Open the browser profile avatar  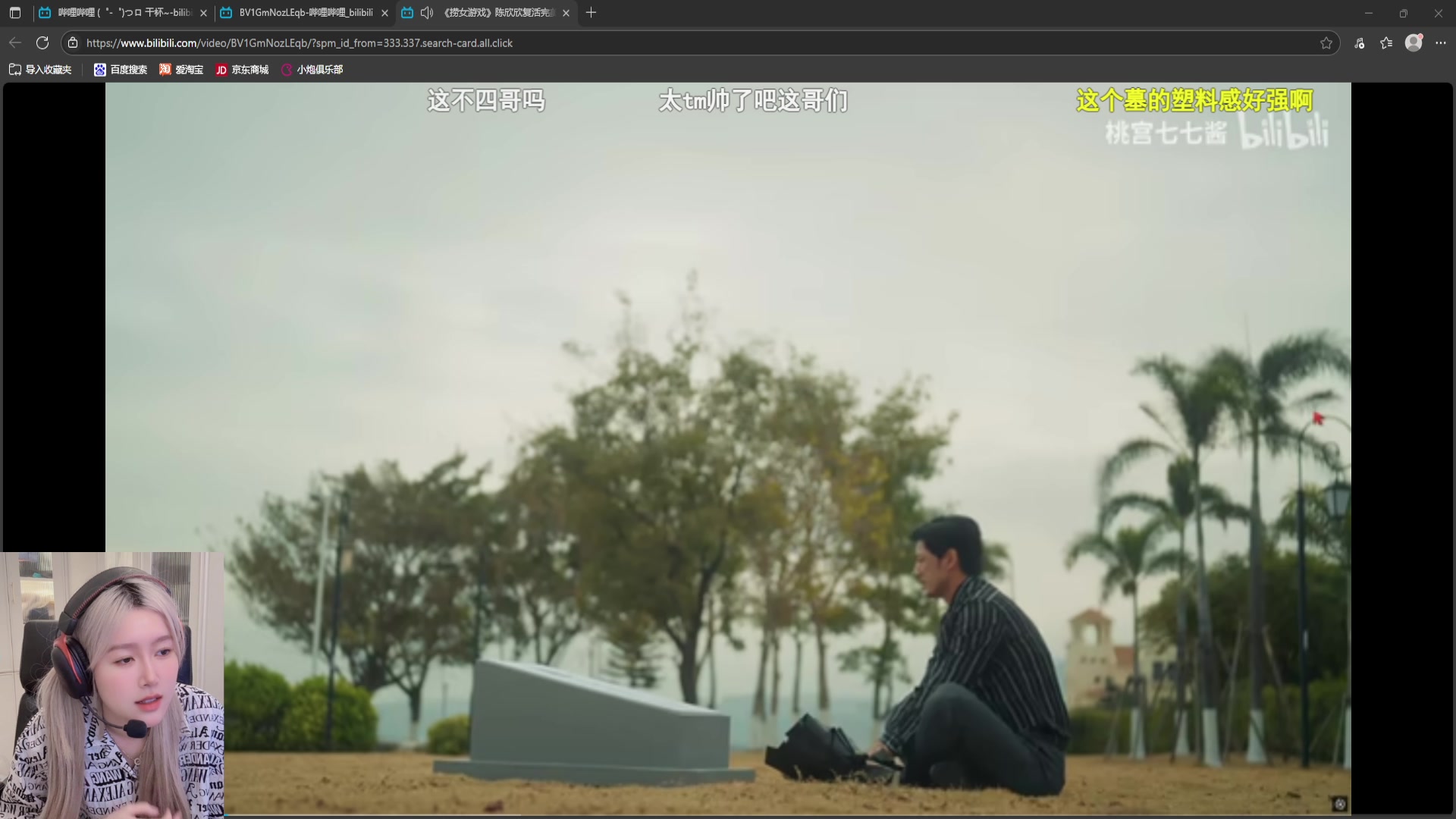point(1414,43)
